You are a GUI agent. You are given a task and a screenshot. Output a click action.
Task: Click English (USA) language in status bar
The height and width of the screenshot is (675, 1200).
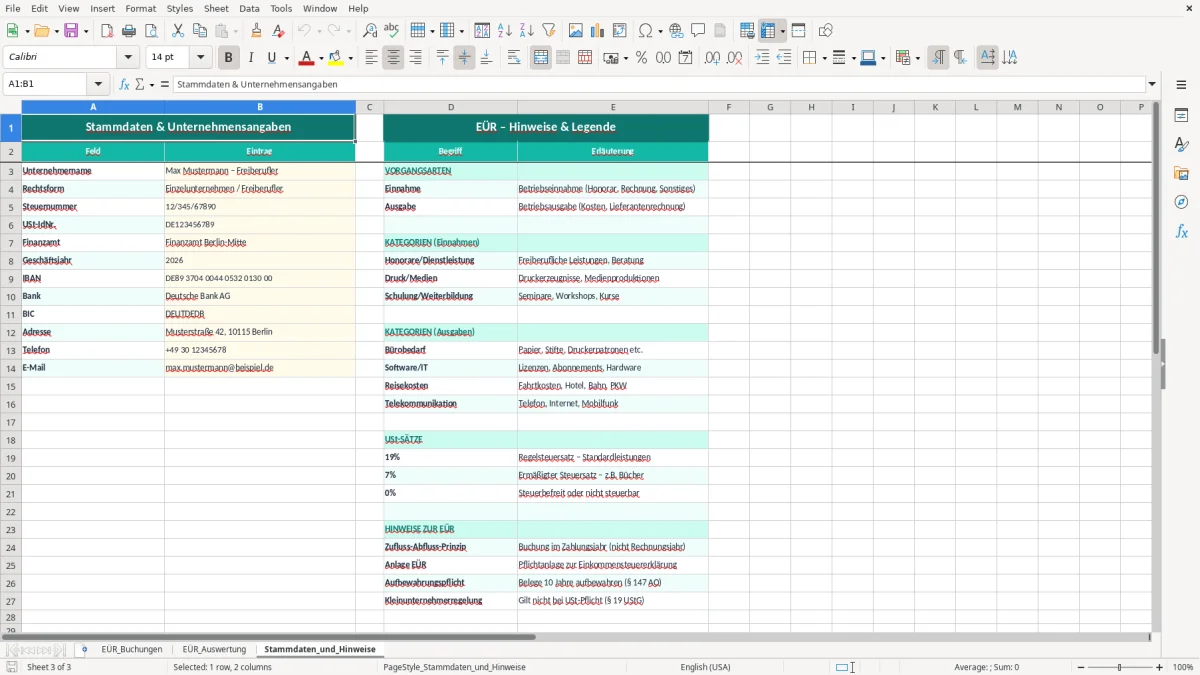(x=705, y=667)
